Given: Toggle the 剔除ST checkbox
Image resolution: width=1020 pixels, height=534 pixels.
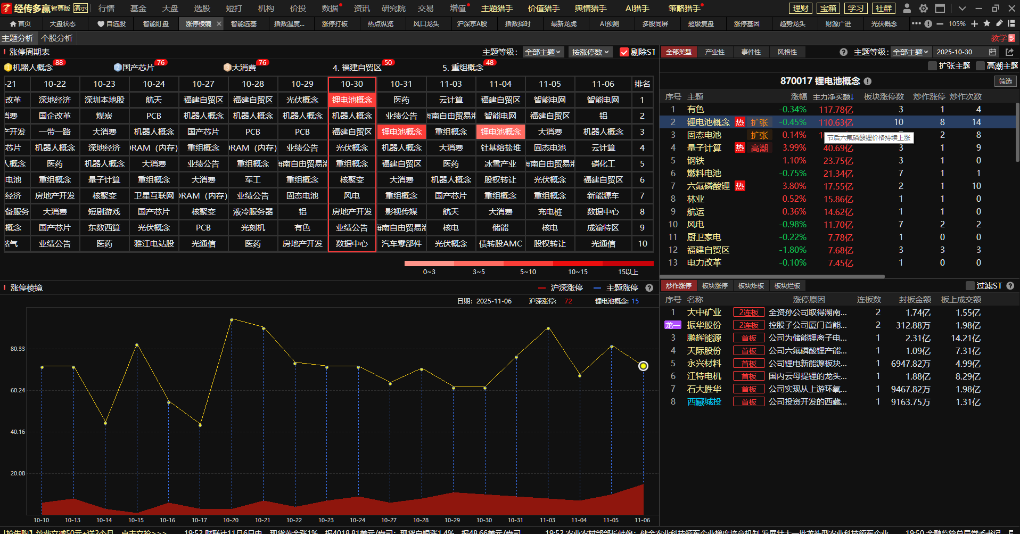Looking at the screenshot, I should tap(625, 51).
